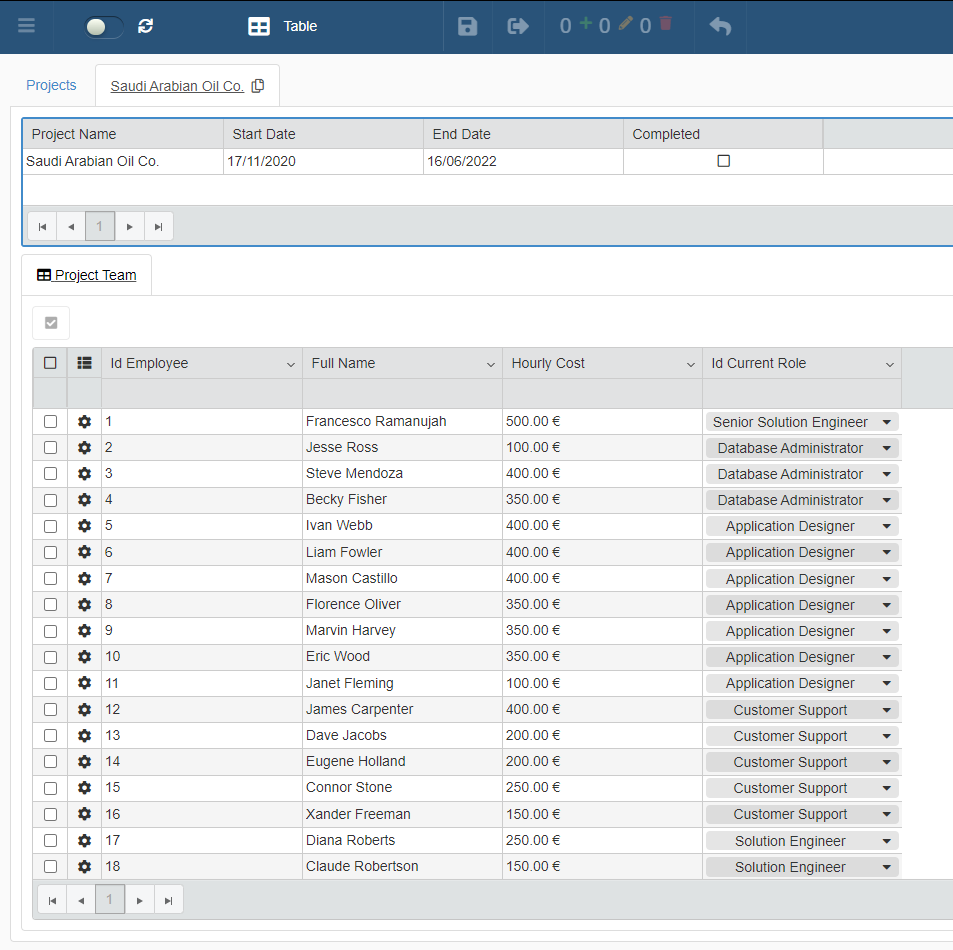Switch to the Projects tab

51,85
